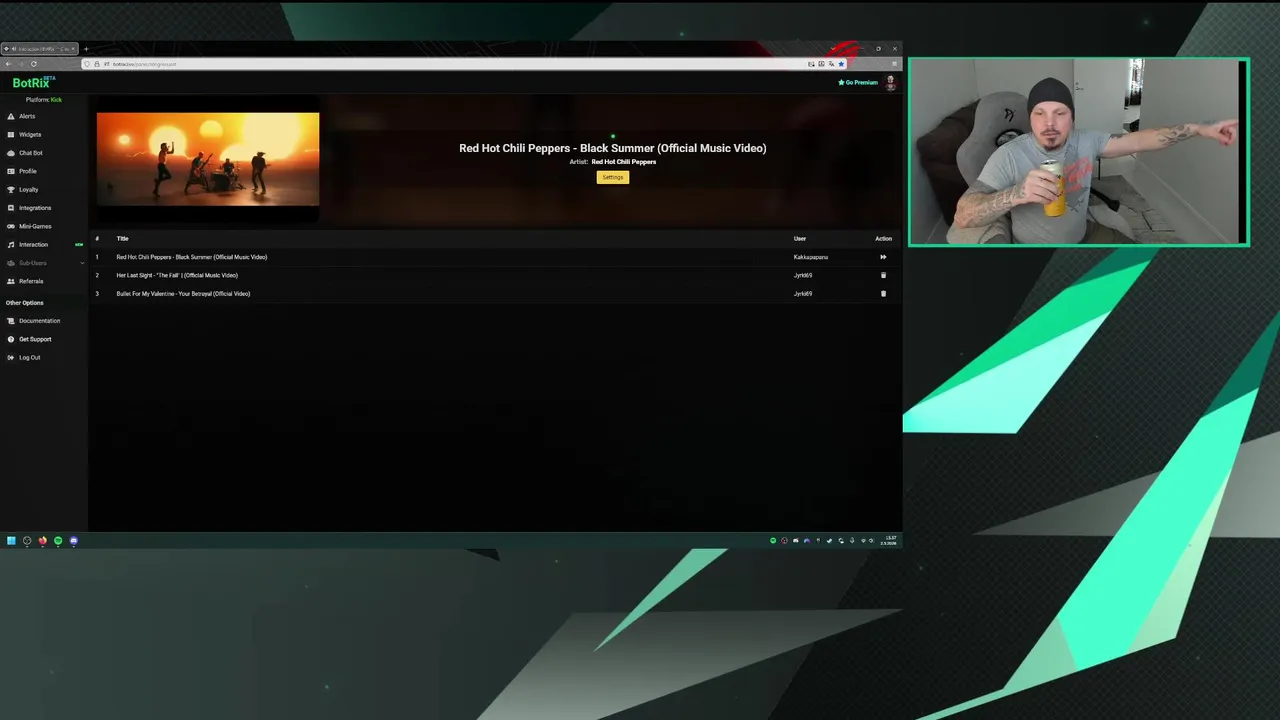Open Mini-Games in the sidebar
Screen dimensions: 1280x720
(29, 226)
